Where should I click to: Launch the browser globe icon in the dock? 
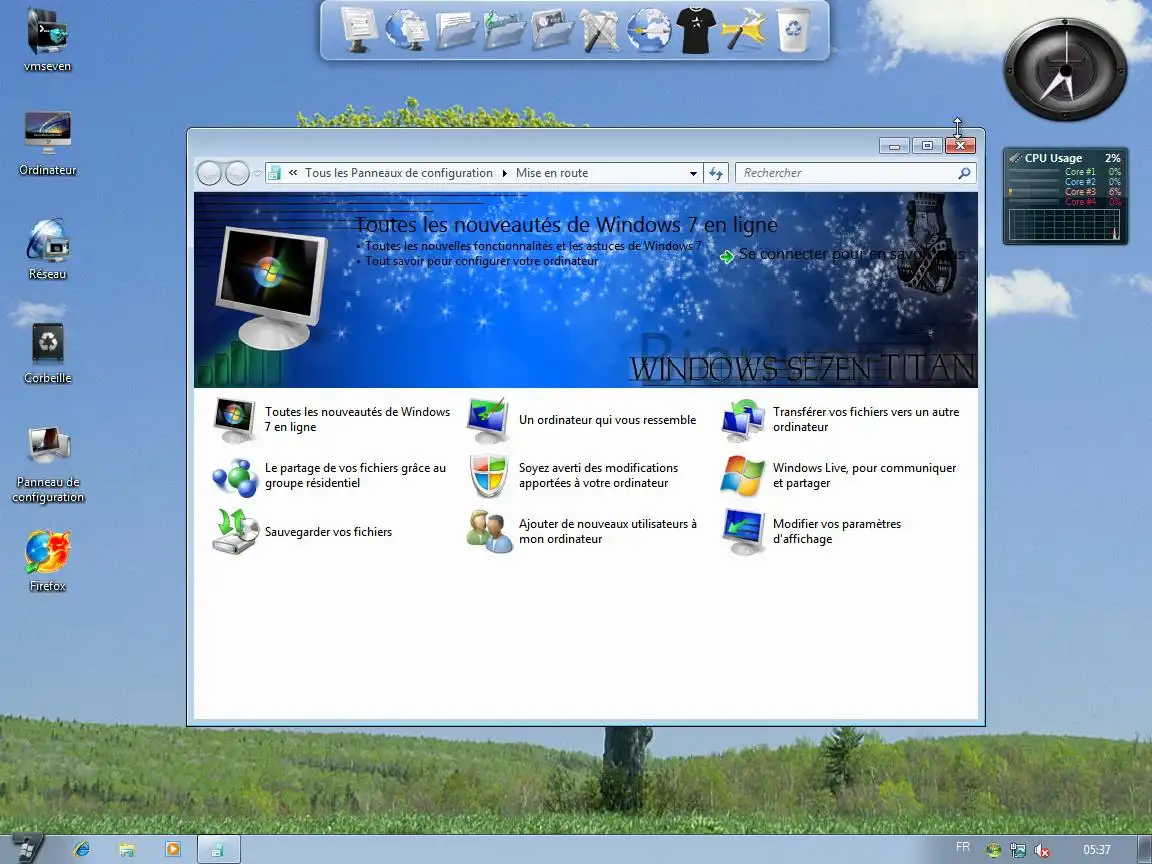click(x=649, y=30)
